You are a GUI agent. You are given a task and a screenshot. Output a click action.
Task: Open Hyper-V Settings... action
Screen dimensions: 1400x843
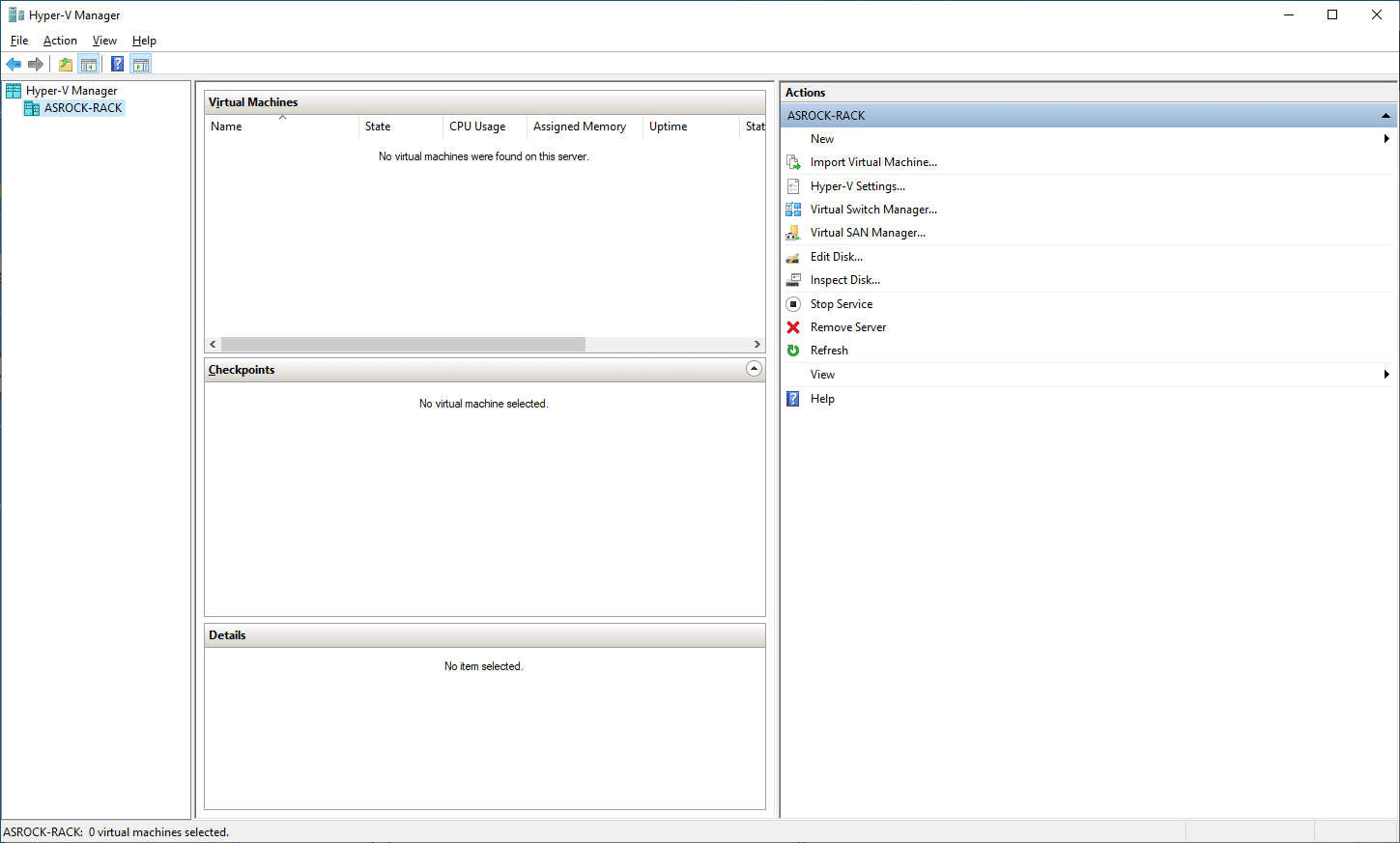858,186
